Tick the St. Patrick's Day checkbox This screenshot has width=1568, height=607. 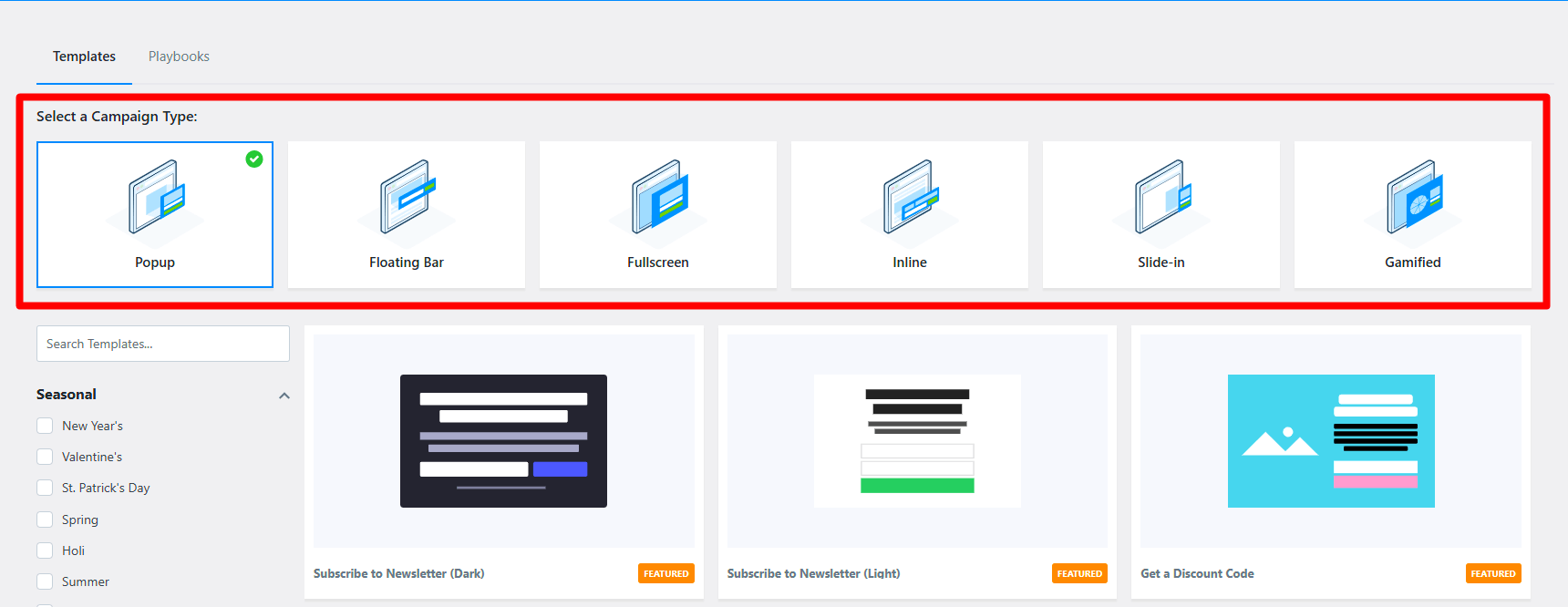tap(45, 488)
